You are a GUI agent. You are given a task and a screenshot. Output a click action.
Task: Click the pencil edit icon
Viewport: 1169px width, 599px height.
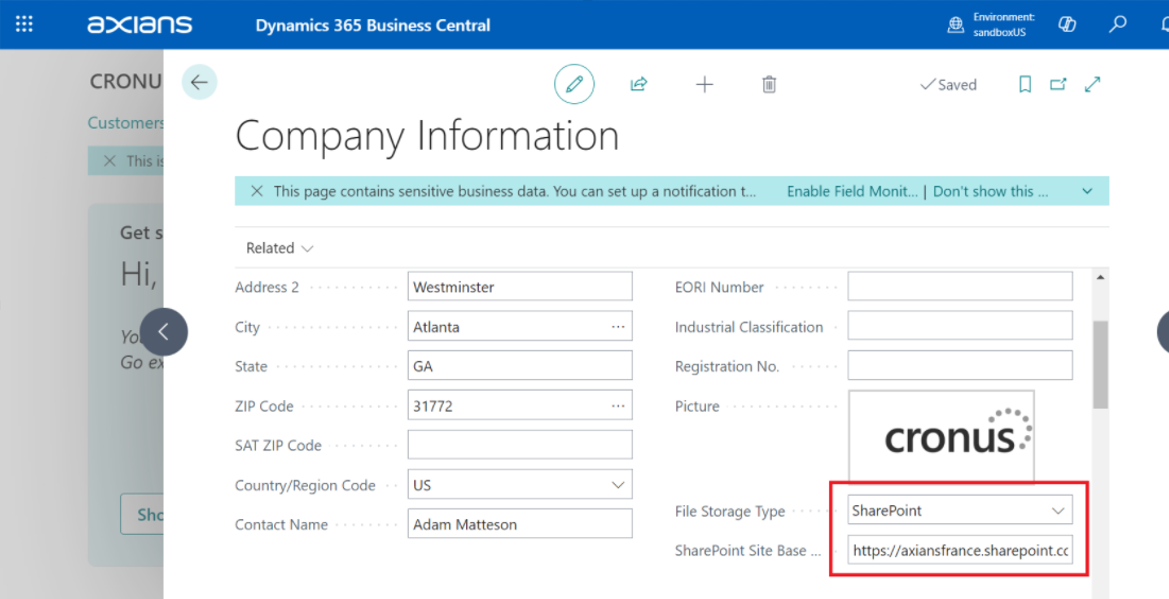pyautogui.click(x=574, y=85)
